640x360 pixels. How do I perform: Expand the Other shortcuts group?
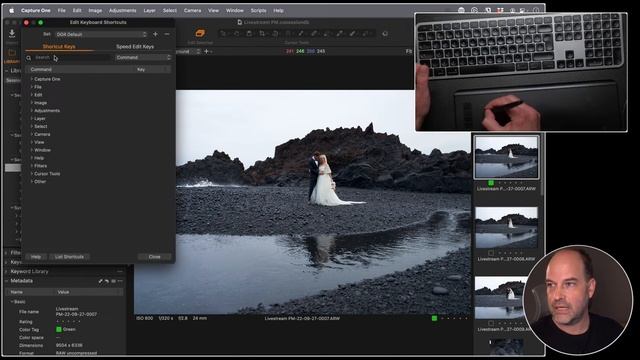[x=32, y=182]
